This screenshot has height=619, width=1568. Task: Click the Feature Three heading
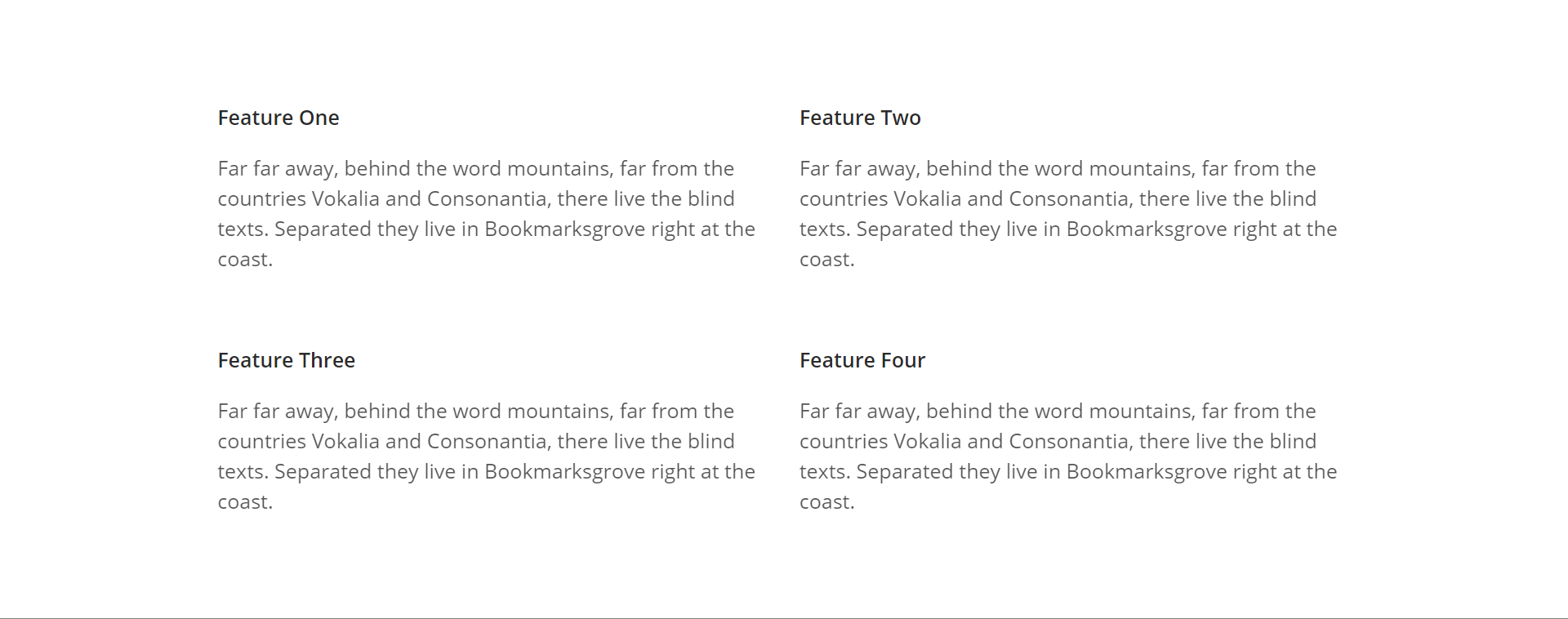(x=286, y=360)
